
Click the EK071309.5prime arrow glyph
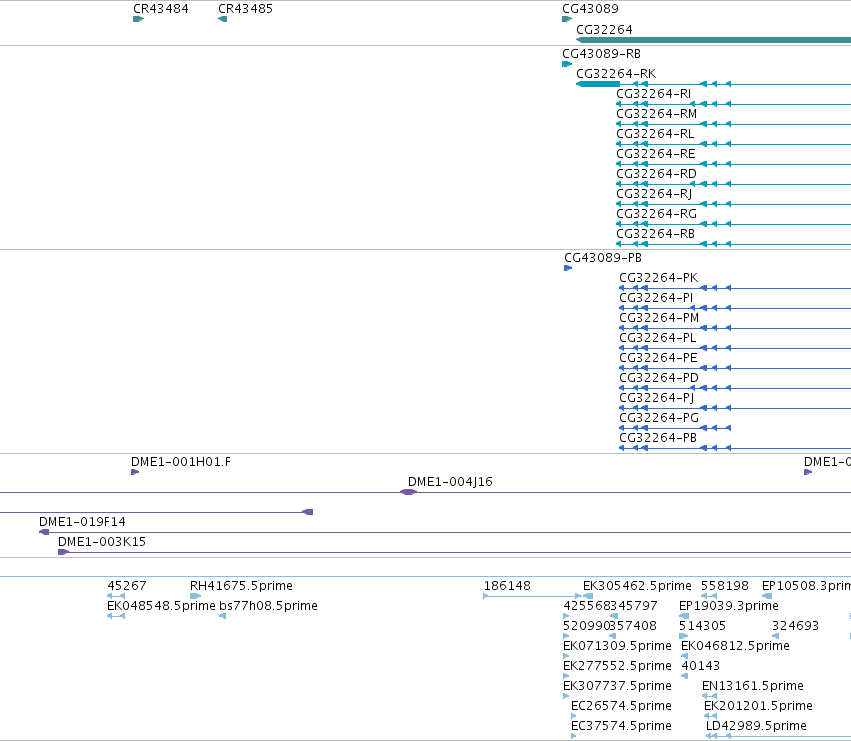tap(566, 656)
